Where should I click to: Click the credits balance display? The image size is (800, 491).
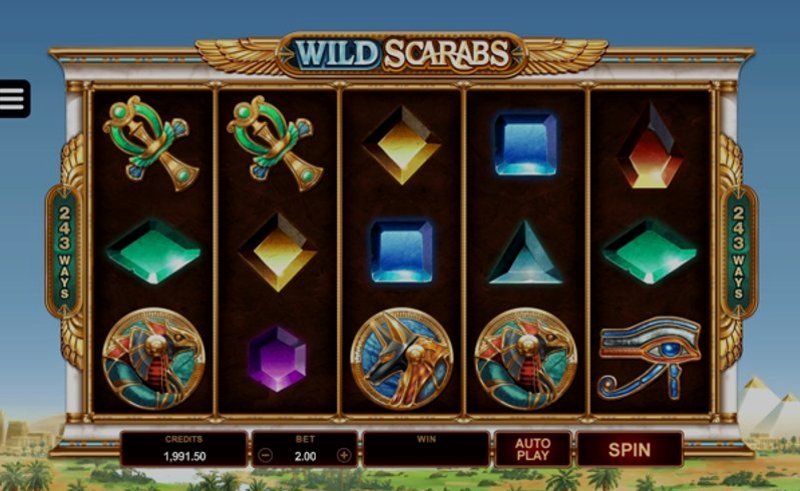click(x=184, y=449)
